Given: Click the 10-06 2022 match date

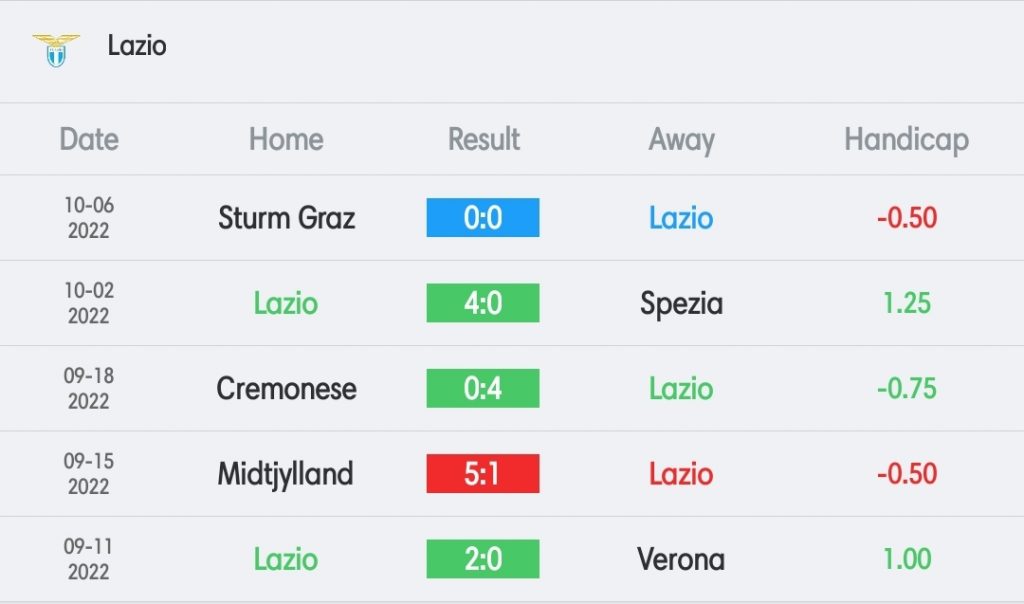Looking at the screenshot, I should [89, 217].
